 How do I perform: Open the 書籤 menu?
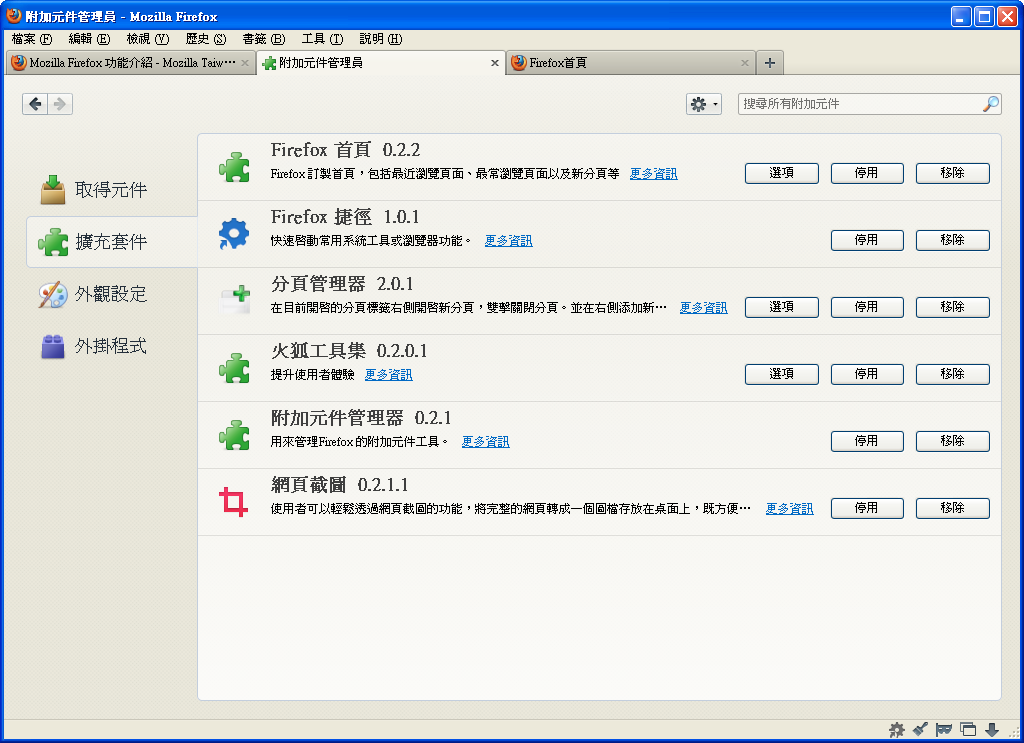pyautogui.click(x=263, y=39)
